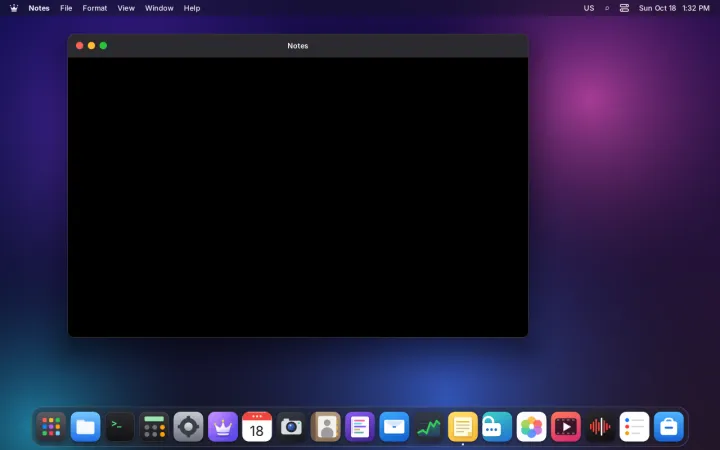Open Calendar showing 18 in dock

coord(257,427)
